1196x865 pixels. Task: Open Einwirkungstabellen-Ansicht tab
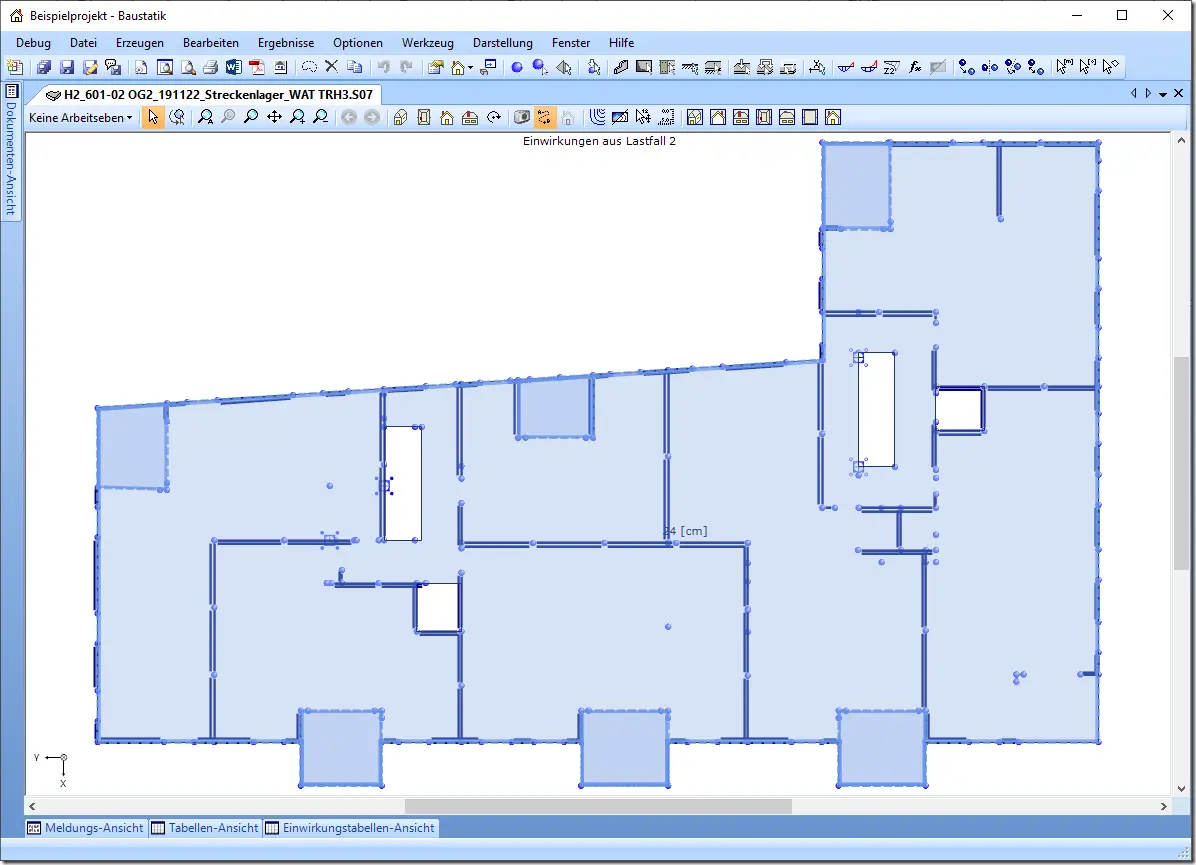click(x=350, y=828)
